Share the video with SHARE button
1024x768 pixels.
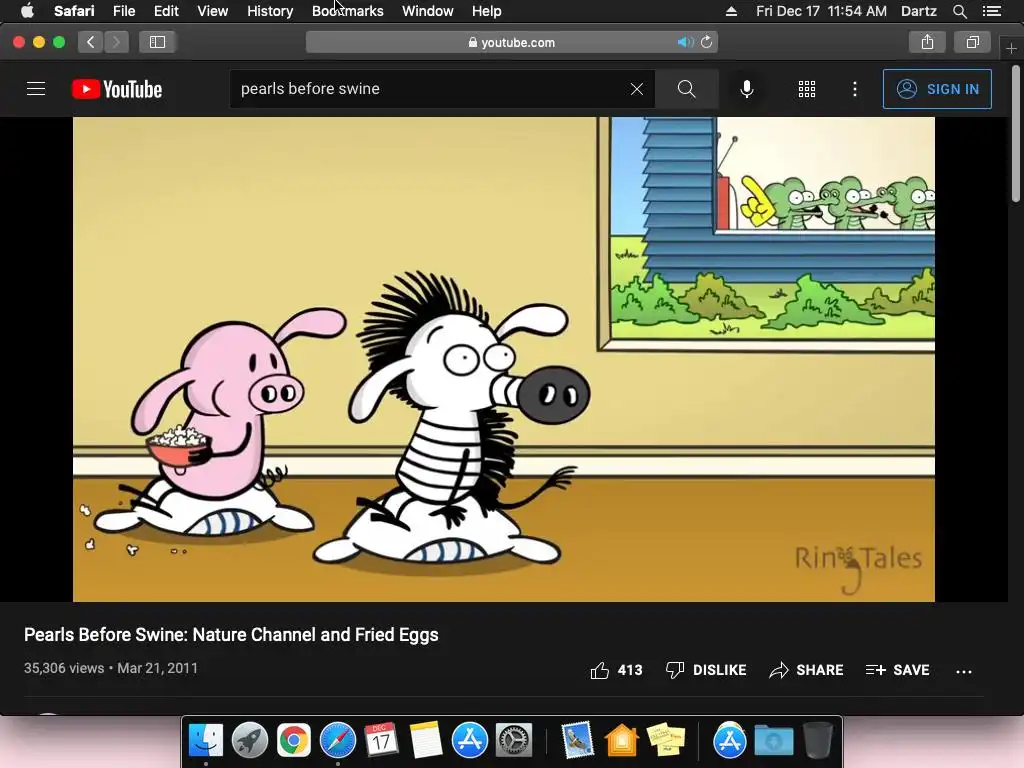coord(806,670)
